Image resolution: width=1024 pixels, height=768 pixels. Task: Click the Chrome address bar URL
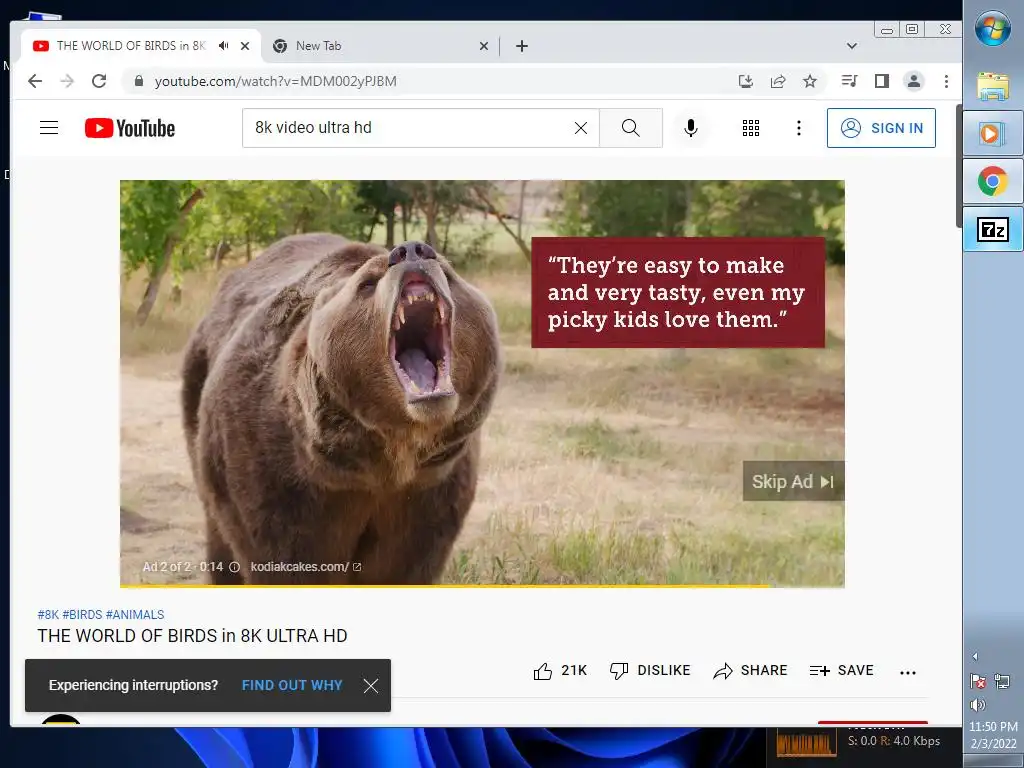click(276, 81)
